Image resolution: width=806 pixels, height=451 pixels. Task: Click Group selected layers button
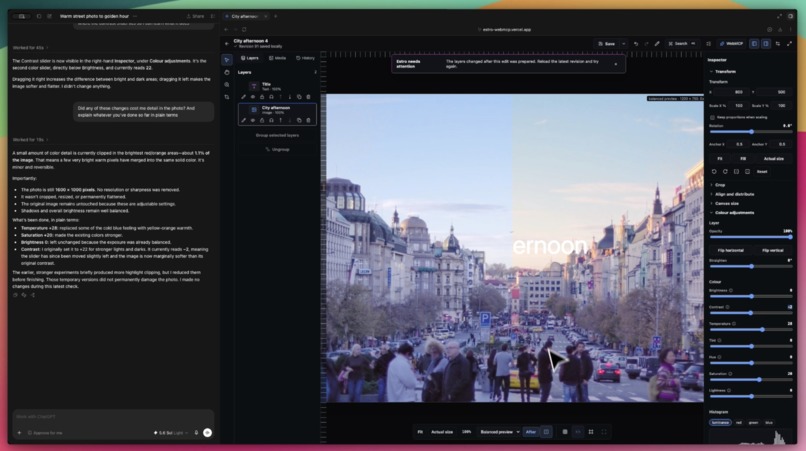(x=277, y=135)
